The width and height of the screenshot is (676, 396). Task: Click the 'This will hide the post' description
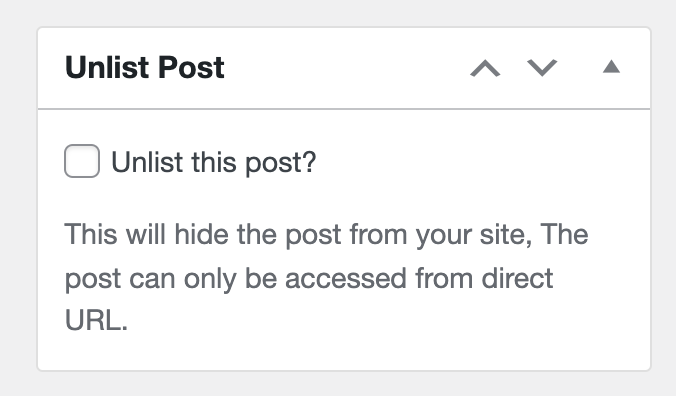coord(326,278)
